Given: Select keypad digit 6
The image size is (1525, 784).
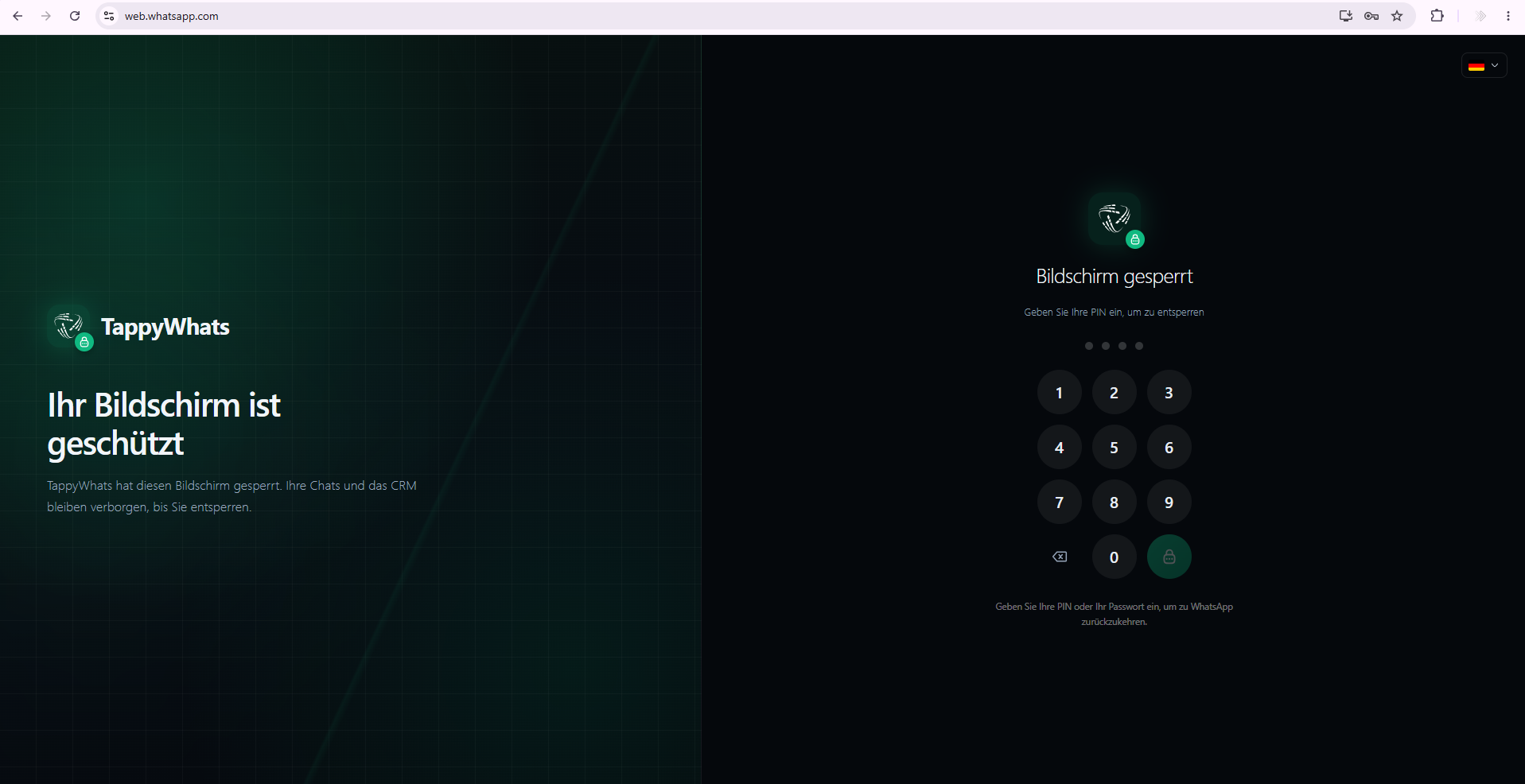Looking at the screenshot, I should pyautogui.click(x=1169, y=447).
